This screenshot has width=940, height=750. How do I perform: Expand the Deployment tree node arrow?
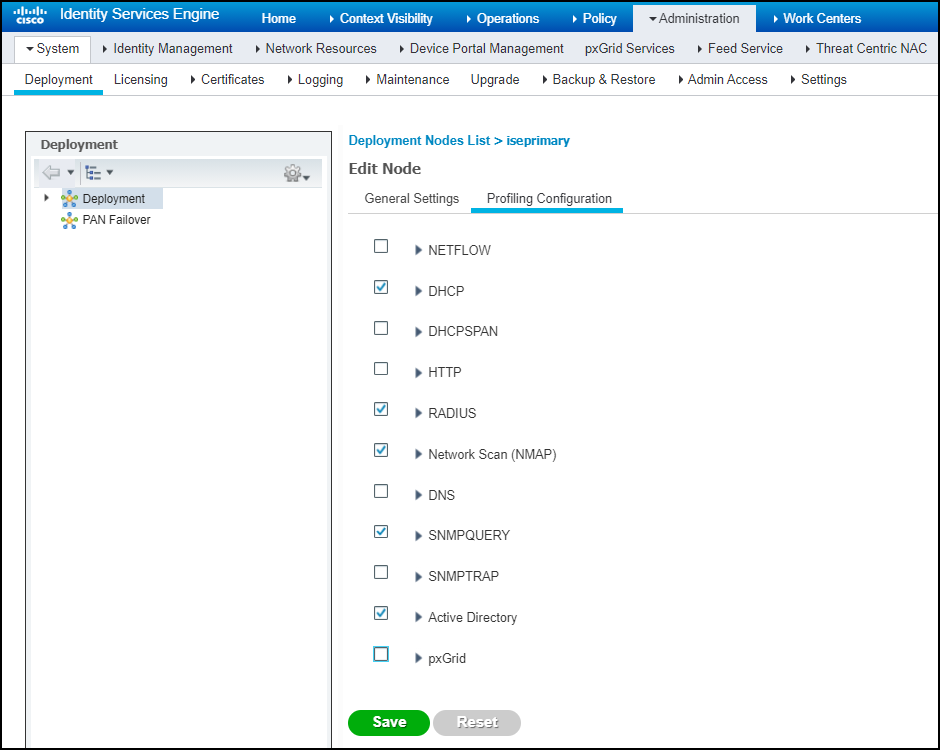(46, 198)
